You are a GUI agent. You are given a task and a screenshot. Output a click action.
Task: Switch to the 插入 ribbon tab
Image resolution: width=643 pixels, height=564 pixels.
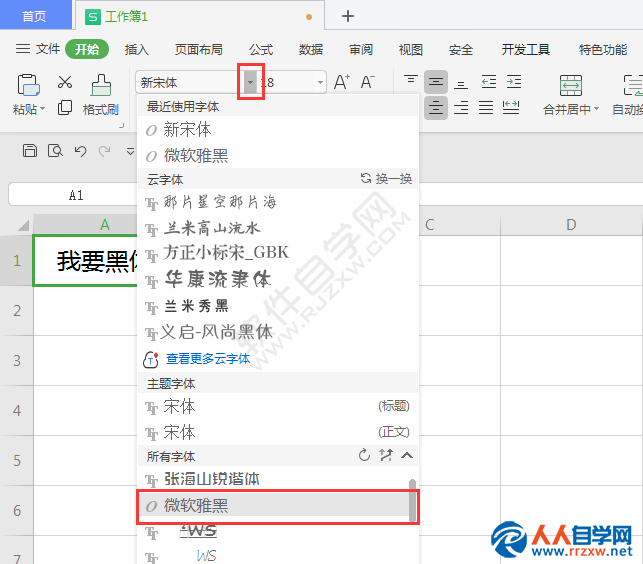pyautogui.click(x=137, y=50)
